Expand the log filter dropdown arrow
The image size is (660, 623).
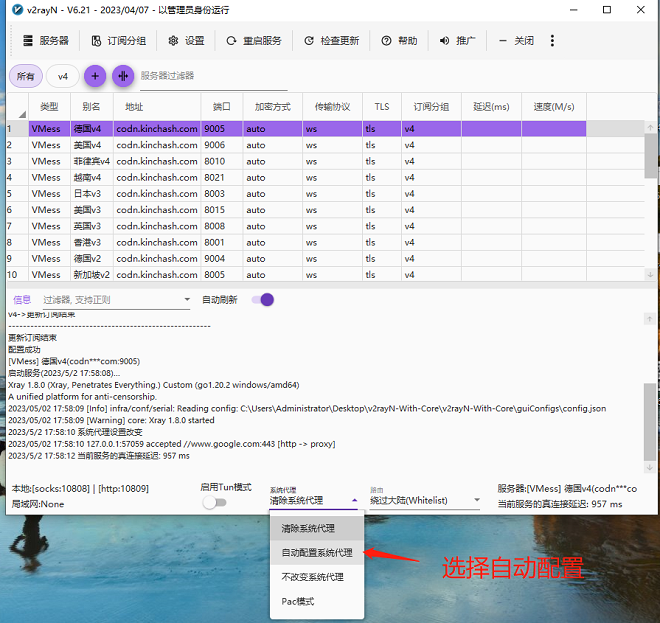[x=186, y=300]
